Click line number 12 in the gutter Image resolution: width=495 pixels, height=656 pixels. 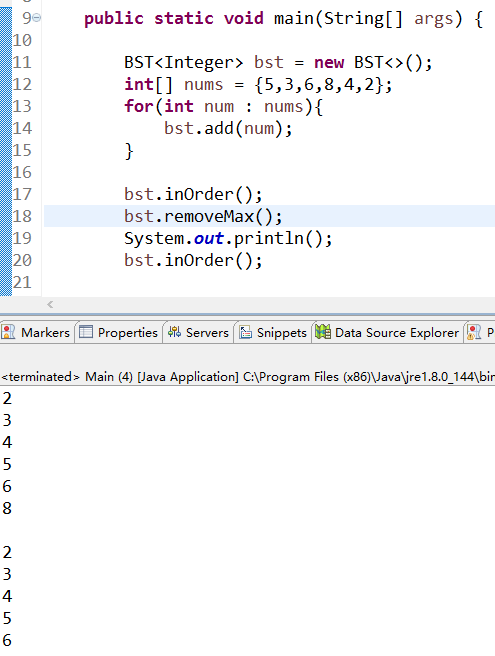pyautogui.click(x=22, y=85)
